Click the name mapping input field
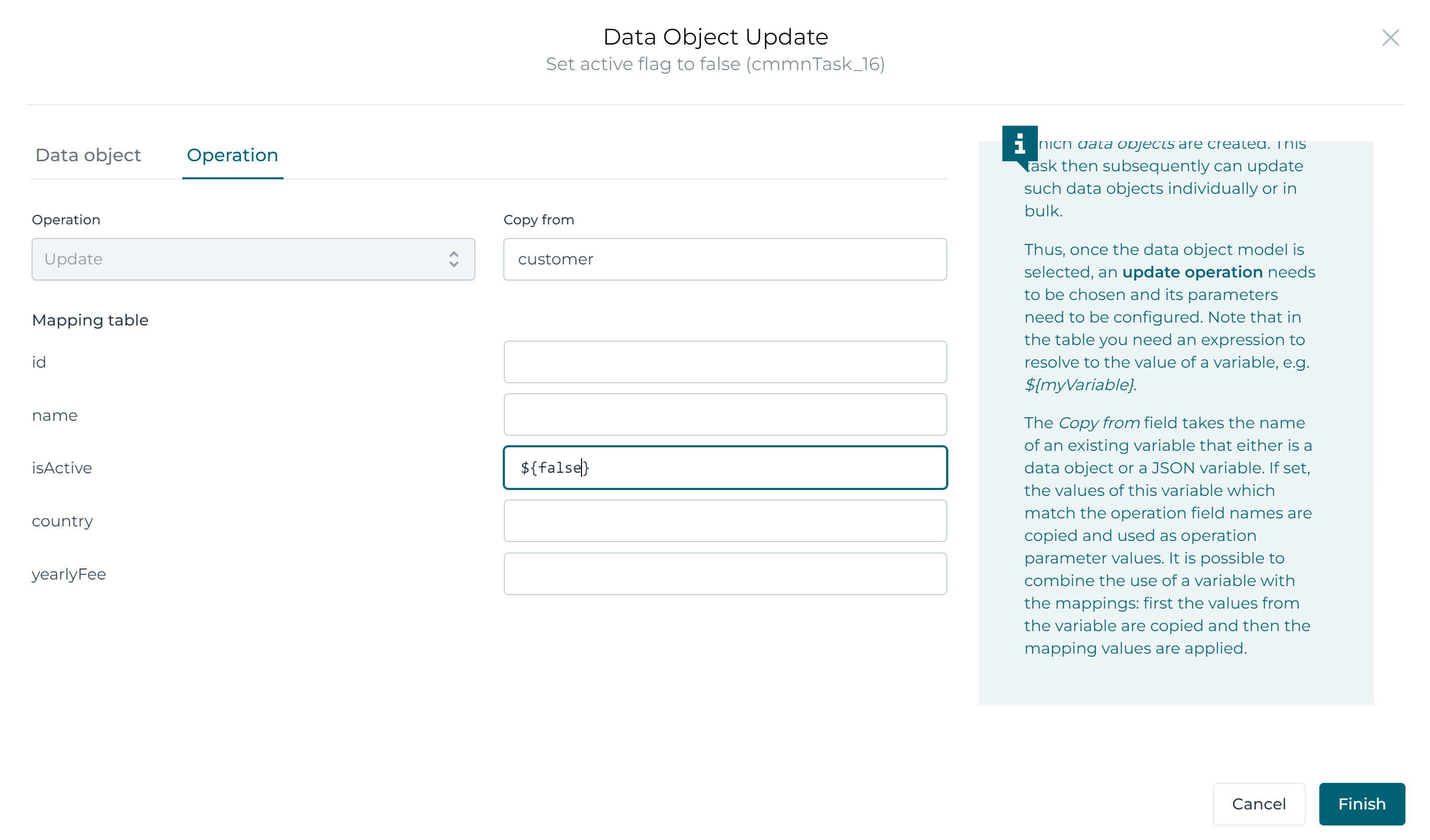Viewport: 1430px width, 840px height. [x=725, y=414]
